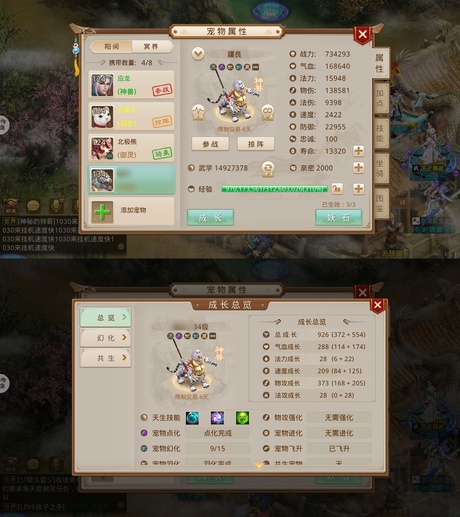The image size is (460, 517).
Task: Click the swap icon beside 武学 value
Action: [268, 169]
